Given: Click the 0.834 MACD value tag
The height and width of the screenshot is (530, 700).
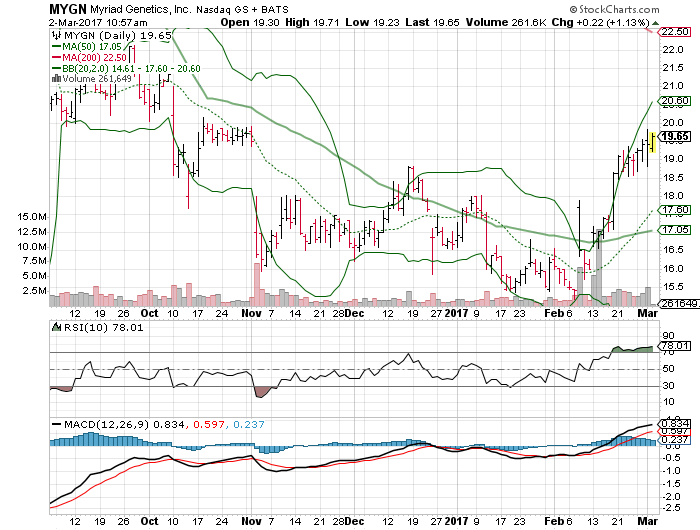Looking at the screenshot, I should click(675, 423).
